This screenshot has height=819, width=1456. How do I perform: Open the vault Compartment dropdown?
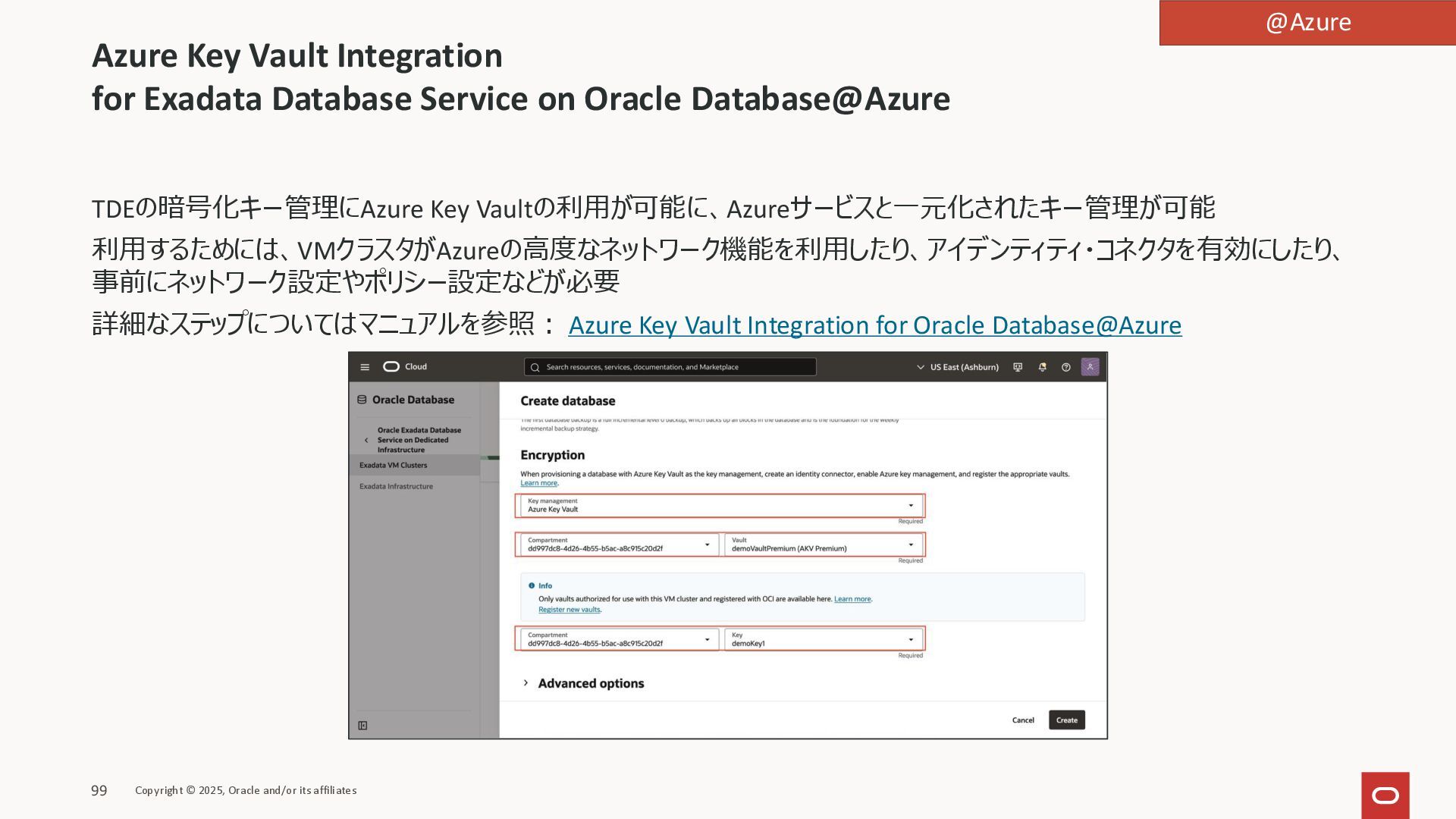coord(619,544)
